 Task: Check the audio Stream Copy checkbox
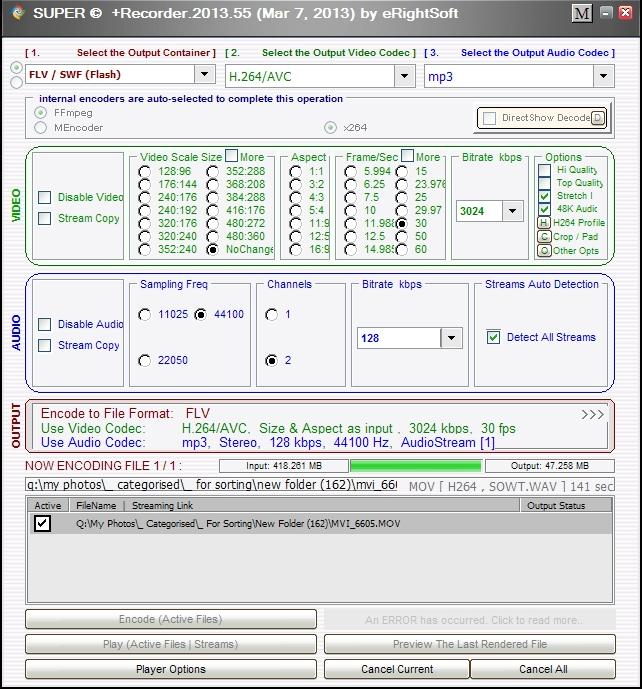pyautogui.click(x=44, y=345)
